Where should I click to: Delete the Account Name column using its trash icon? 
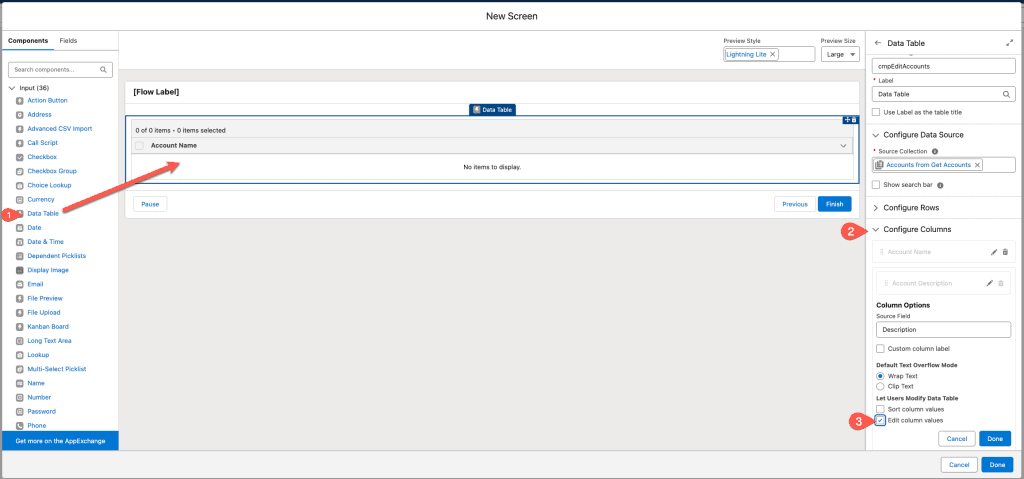(1006, 252)
